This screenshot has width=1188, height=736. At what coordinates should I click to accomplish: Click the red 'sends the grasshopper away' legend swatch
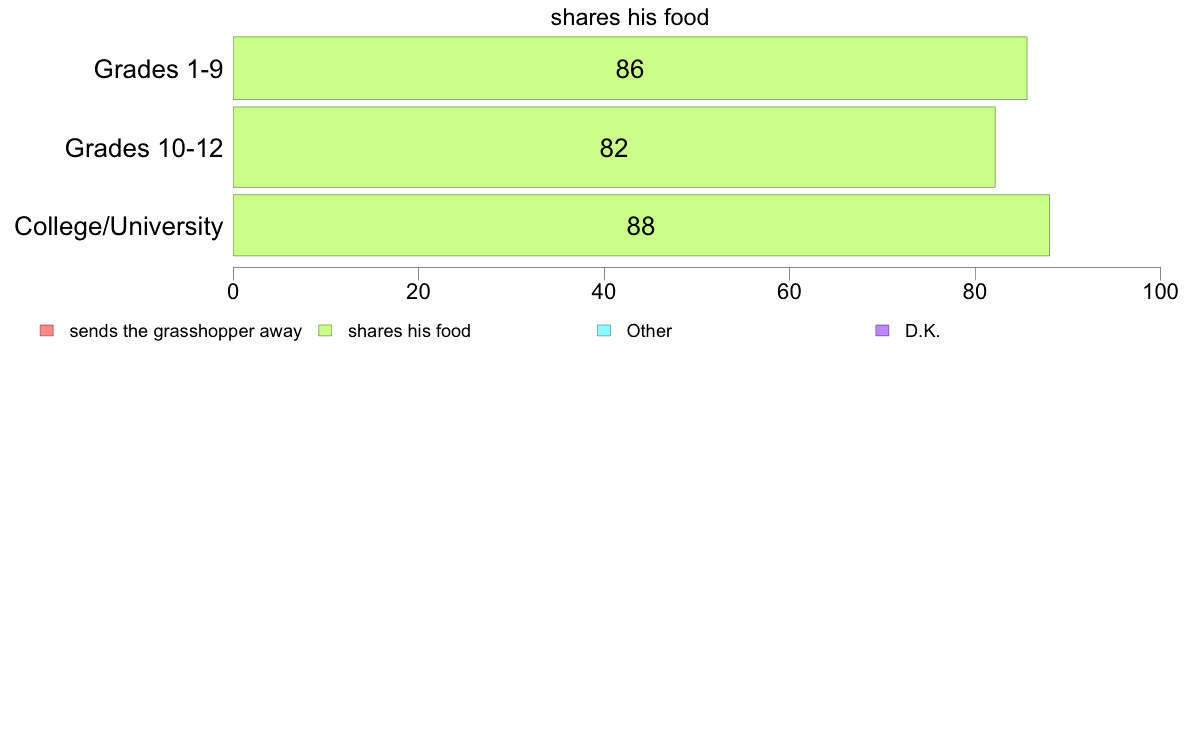47,330
